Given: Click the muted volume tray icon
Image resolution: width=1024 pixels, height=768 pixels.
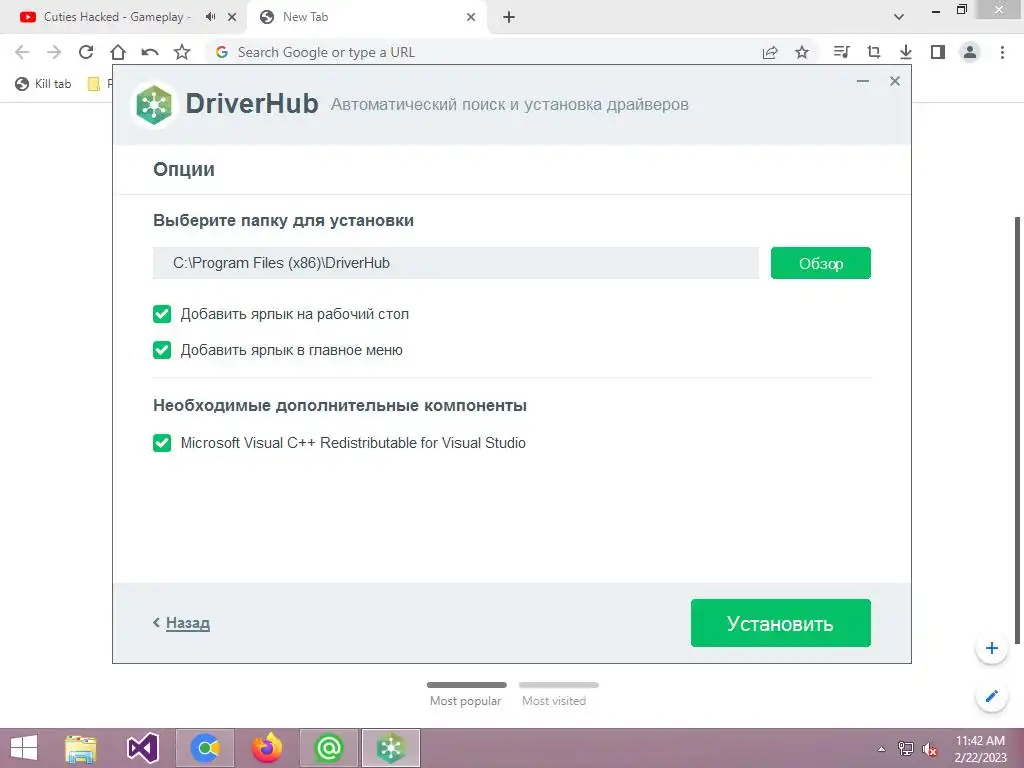Looking at the screenshot, I should [929, 749].
